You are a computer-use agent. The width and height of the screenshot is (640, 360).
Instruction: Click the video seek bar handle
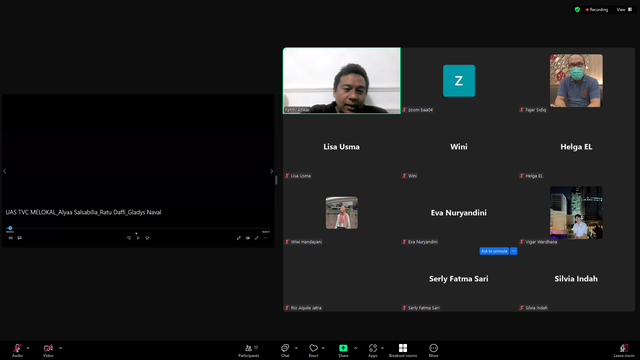10,228
